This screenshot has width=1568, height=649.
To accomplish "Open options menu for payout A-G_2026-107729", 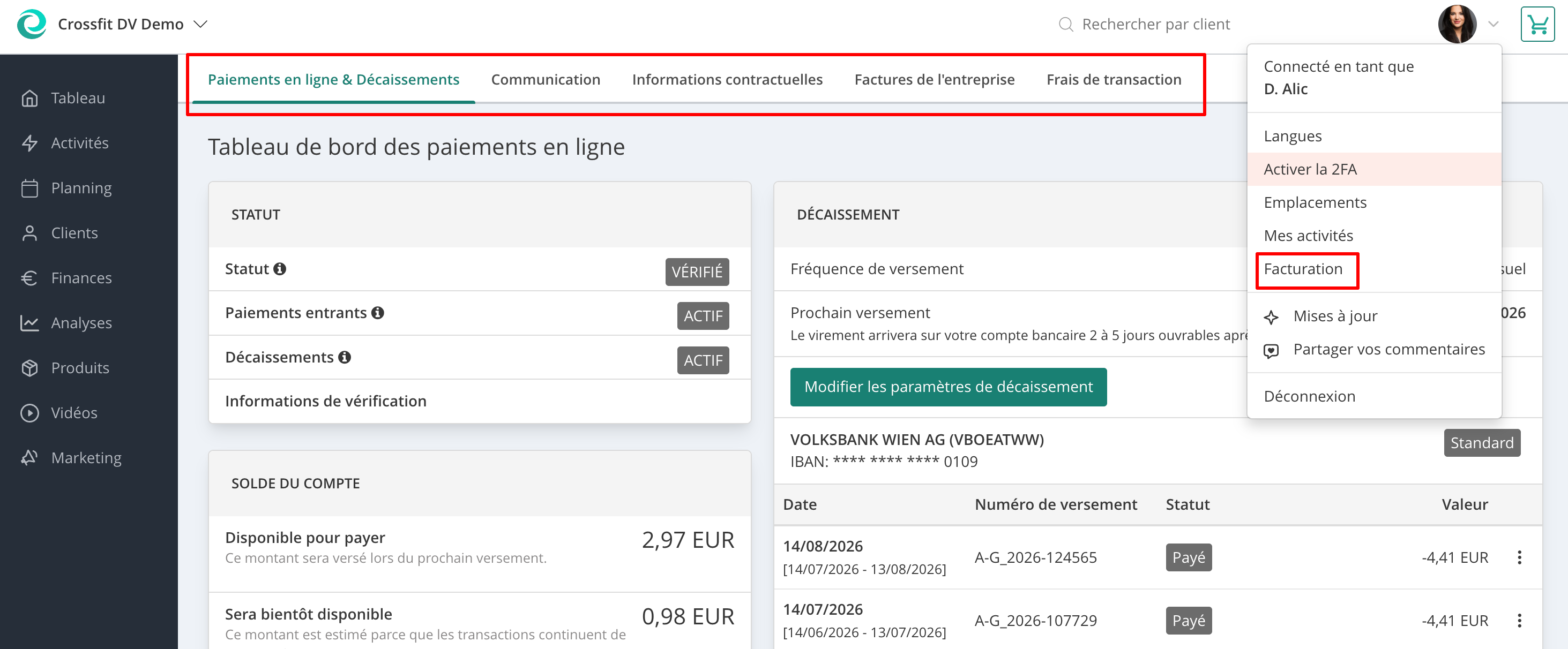I will click(1519, 621).
